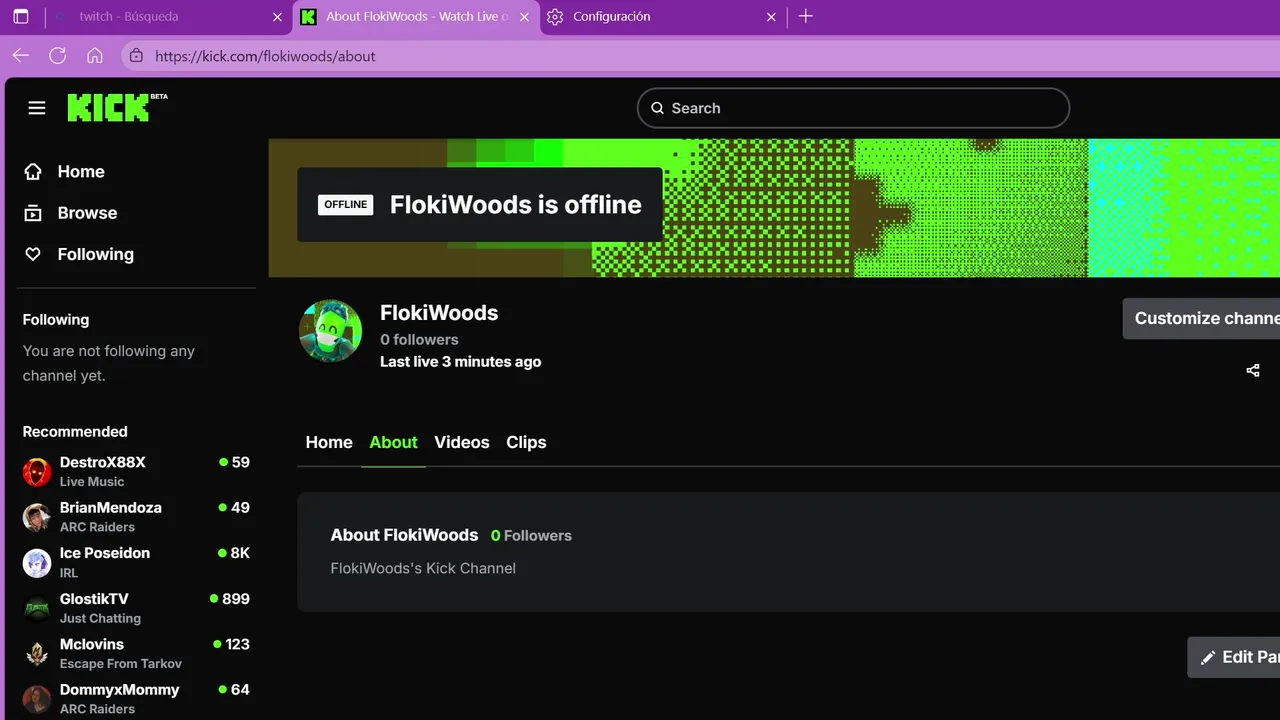Click 'FlokiWoods is offline' banner text
The image size is (1280, 720).
point(516,205)
